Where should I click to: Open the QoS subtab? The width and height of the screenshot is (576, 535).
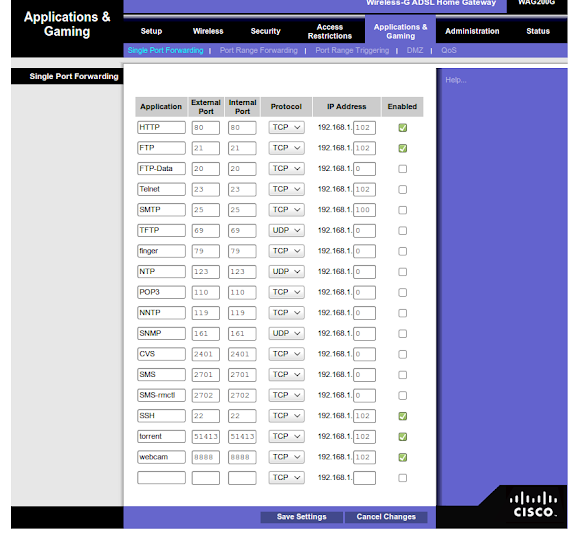[449, 50]
